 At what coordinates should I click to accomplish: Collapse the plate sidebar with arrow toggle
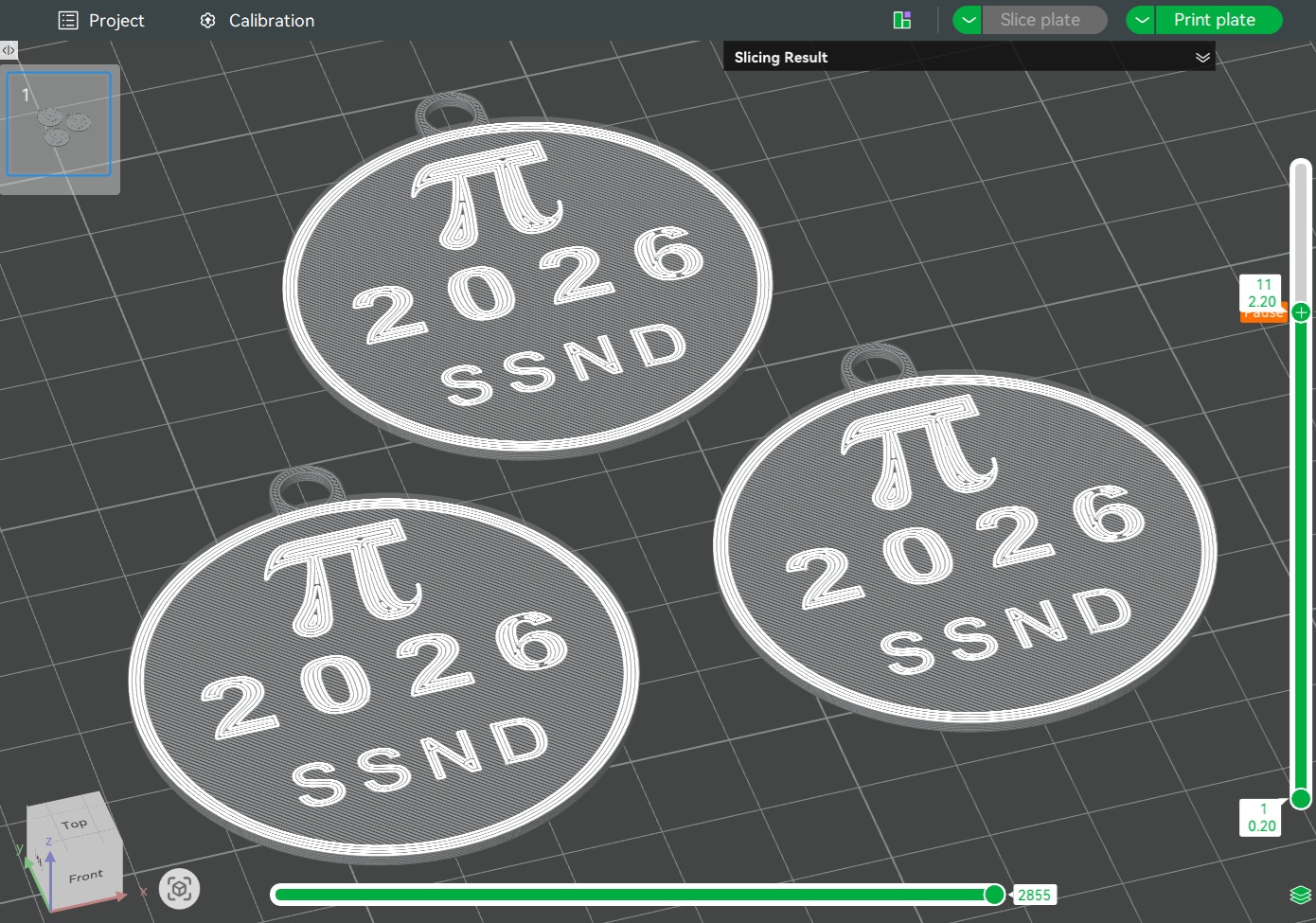pyautogui.click(x=9, y=50)
